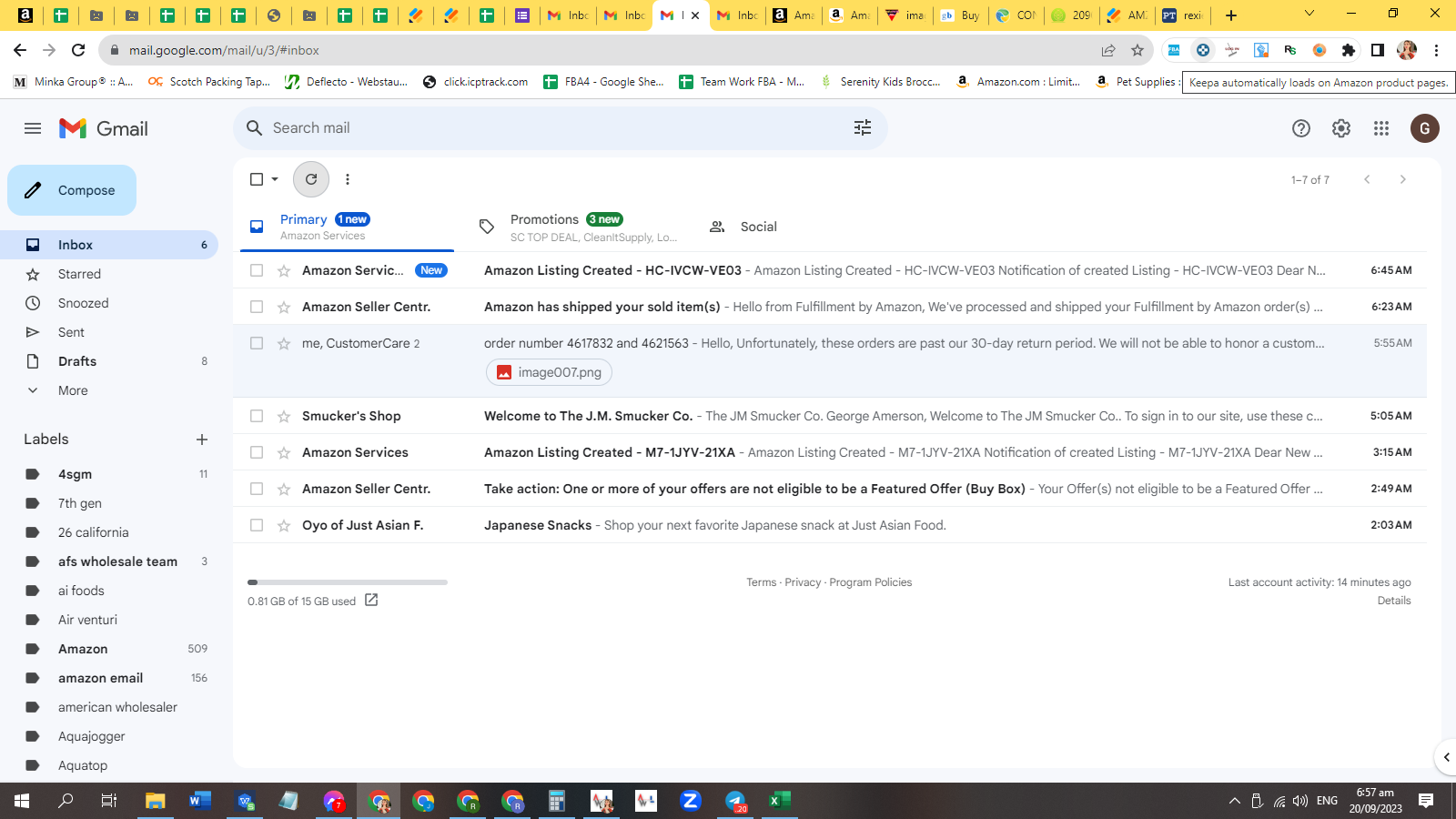Open the Program Policies link
1456x819 pixels.
point(871,582)
